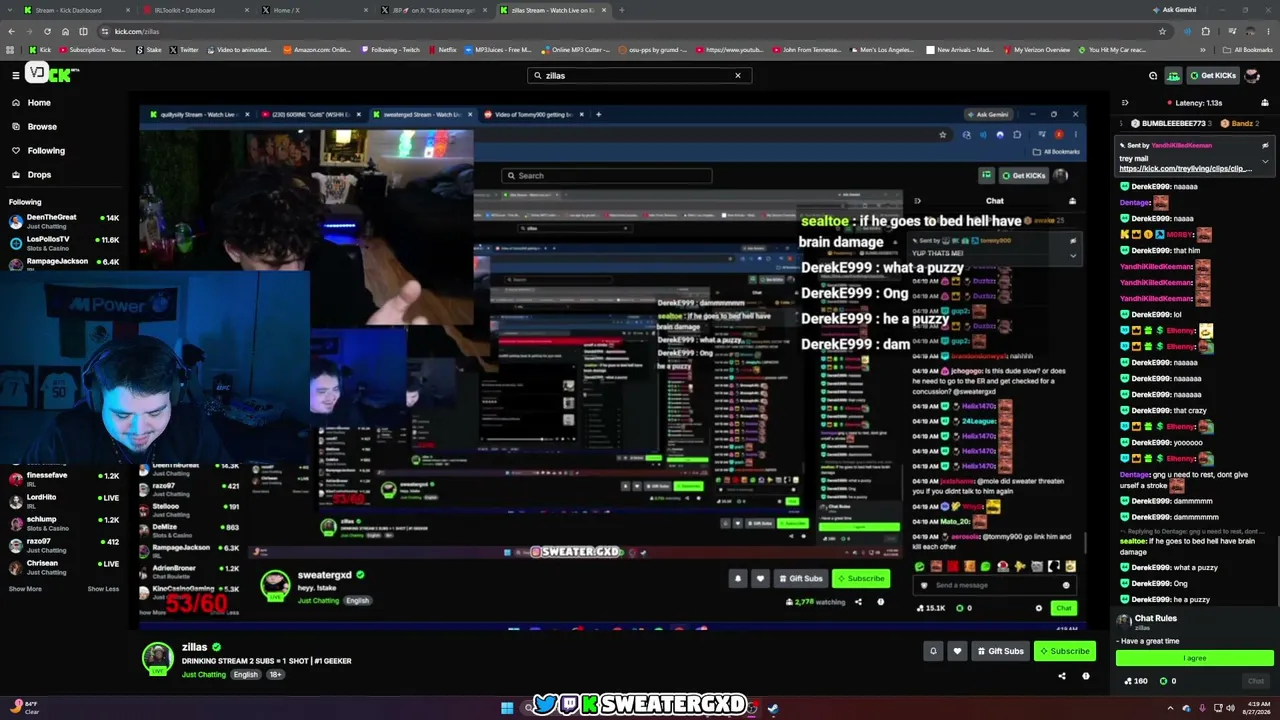Click Gift Subs for zillas channel
The width and height of the screenshot is (1280, 720).
coord(999,651)
